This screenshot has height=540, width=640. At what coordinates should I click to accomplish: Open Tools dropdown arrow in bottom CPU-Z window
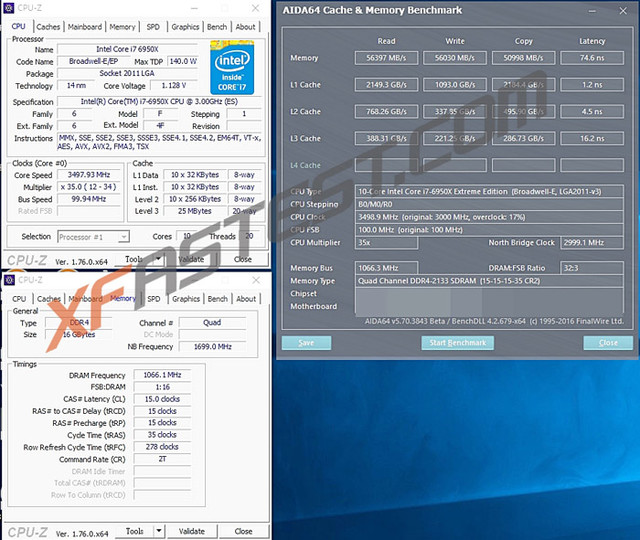159,531
